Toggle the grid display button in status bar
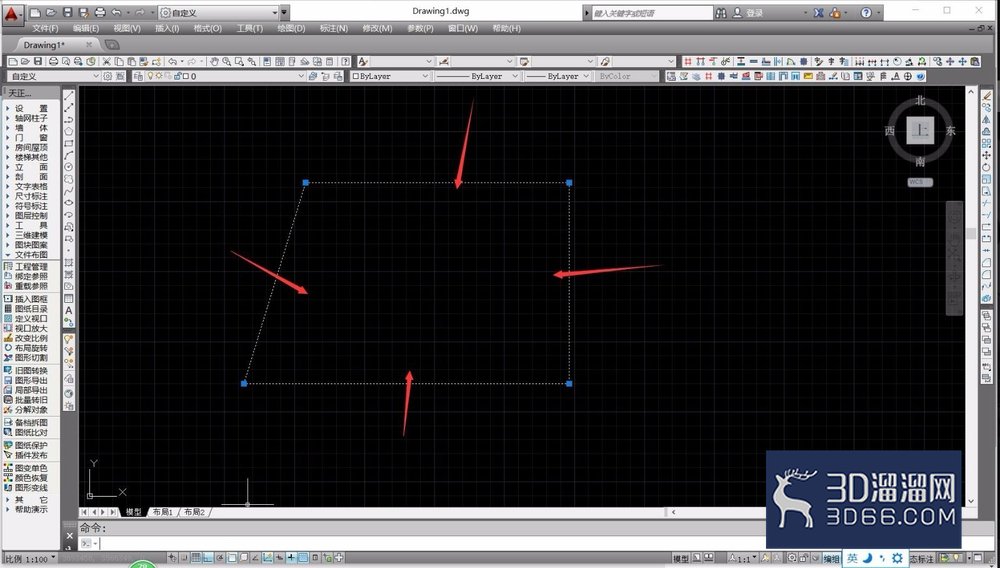The height and width of the screenshot is (568, 1000). click(196, 558)
